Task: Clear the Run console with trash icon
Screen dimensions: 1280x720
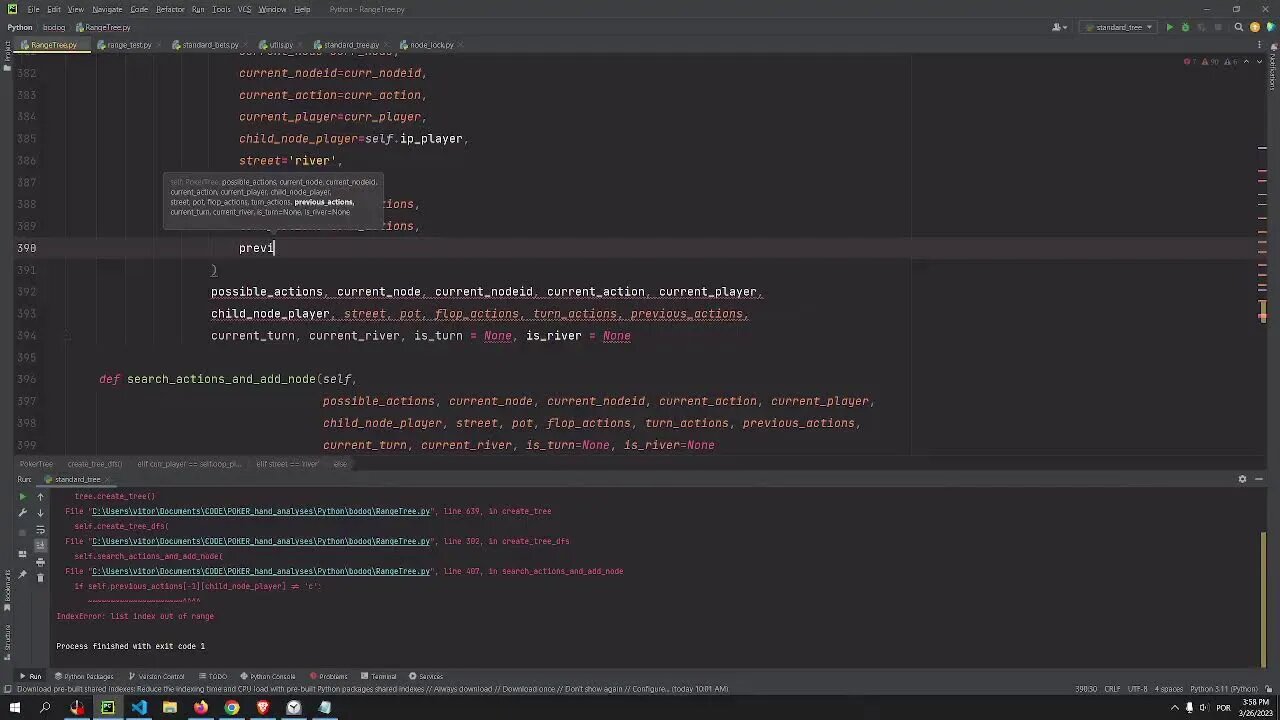Action: point(40,577)
